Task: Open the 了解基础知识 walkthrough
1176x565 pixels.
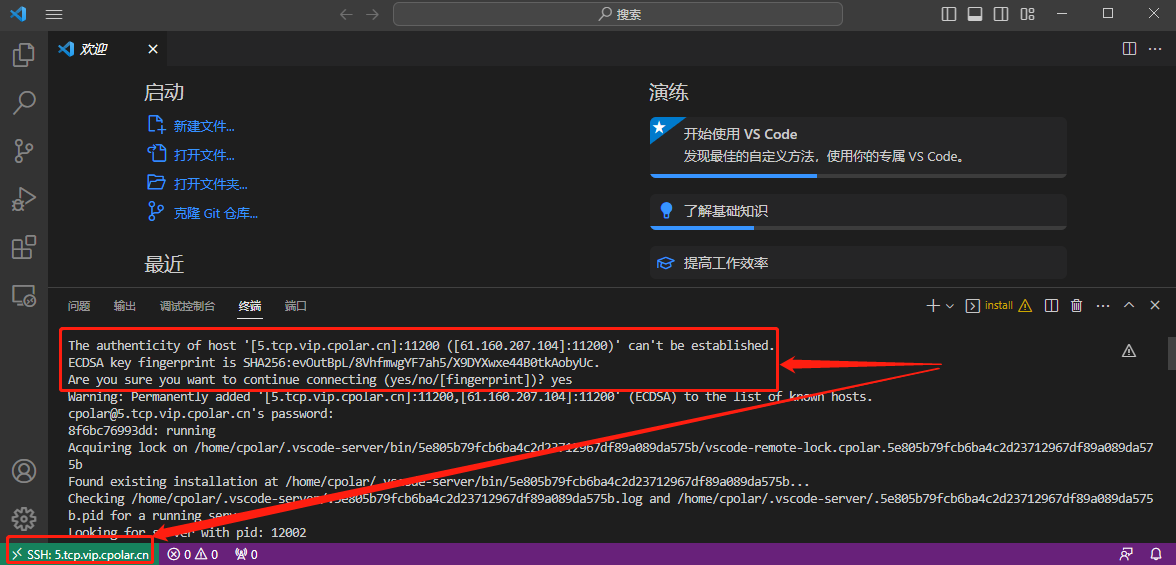Action: [x=858, y=211]
